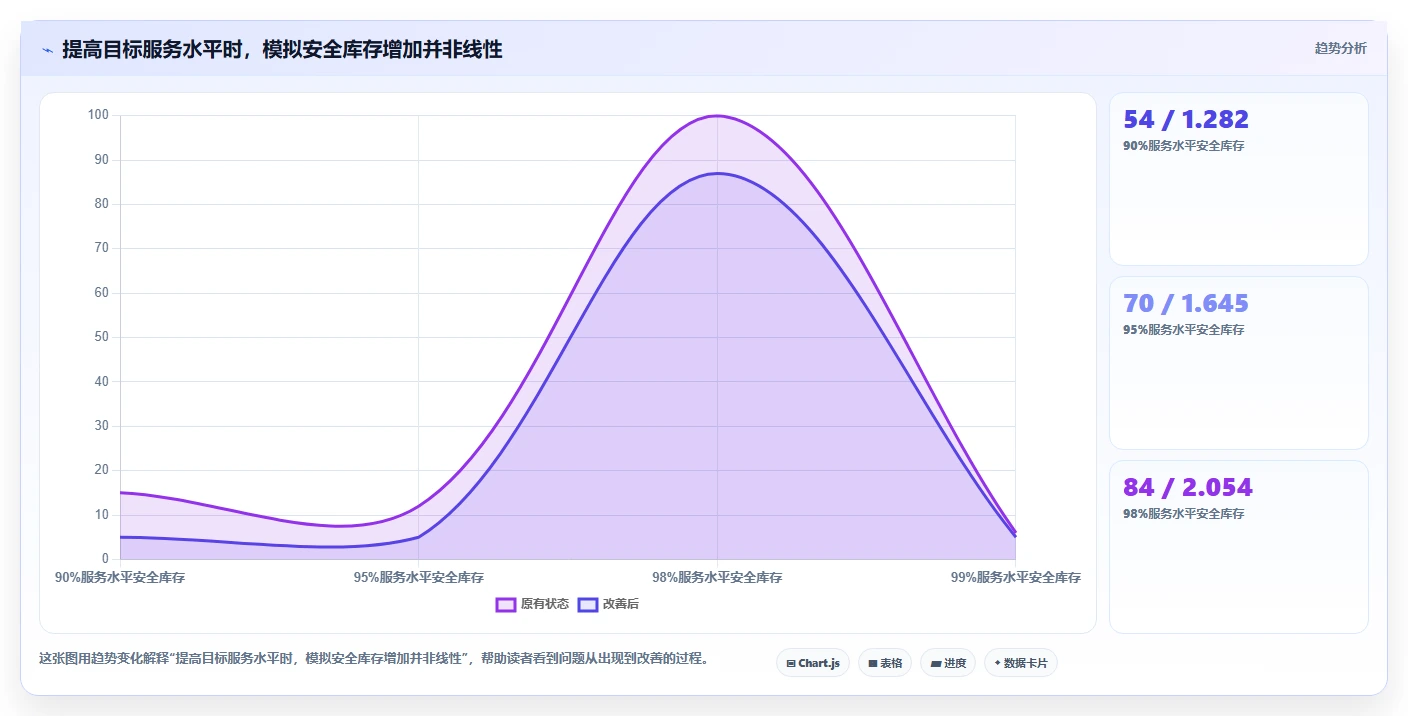Select the 数据卡片 tag chip
1408x716 pixels.
[1021, 663]
